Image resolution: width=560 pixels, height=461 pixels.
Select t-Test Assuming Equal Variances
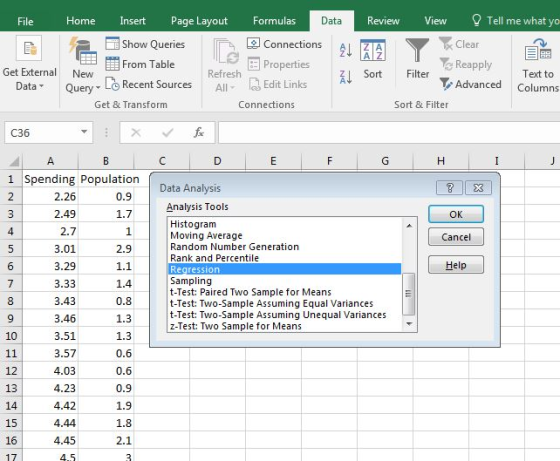pos(285,304)
